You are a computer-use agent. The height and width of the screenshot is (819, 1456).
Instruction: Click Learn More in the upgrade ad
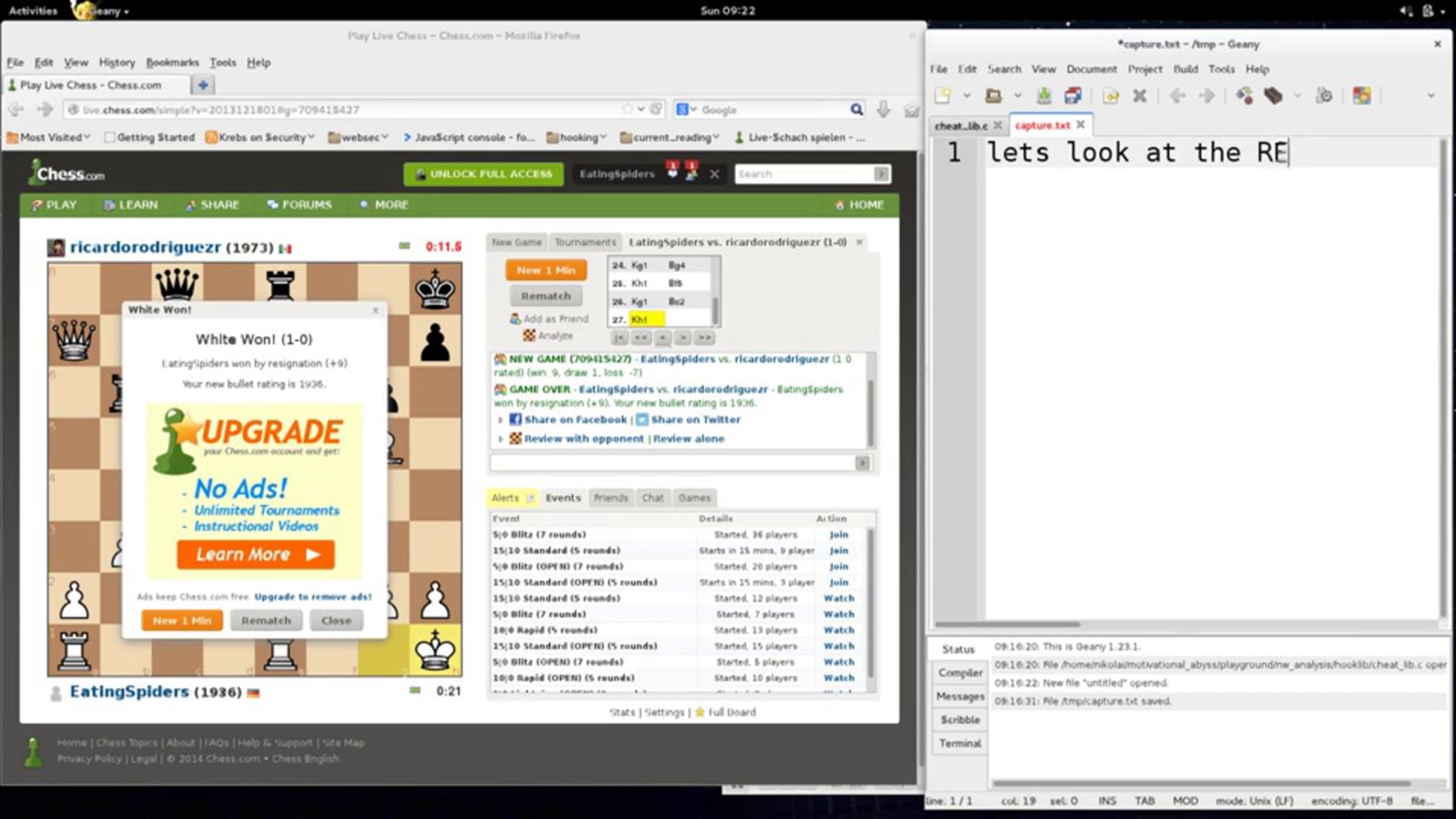[x=255, y=554]
